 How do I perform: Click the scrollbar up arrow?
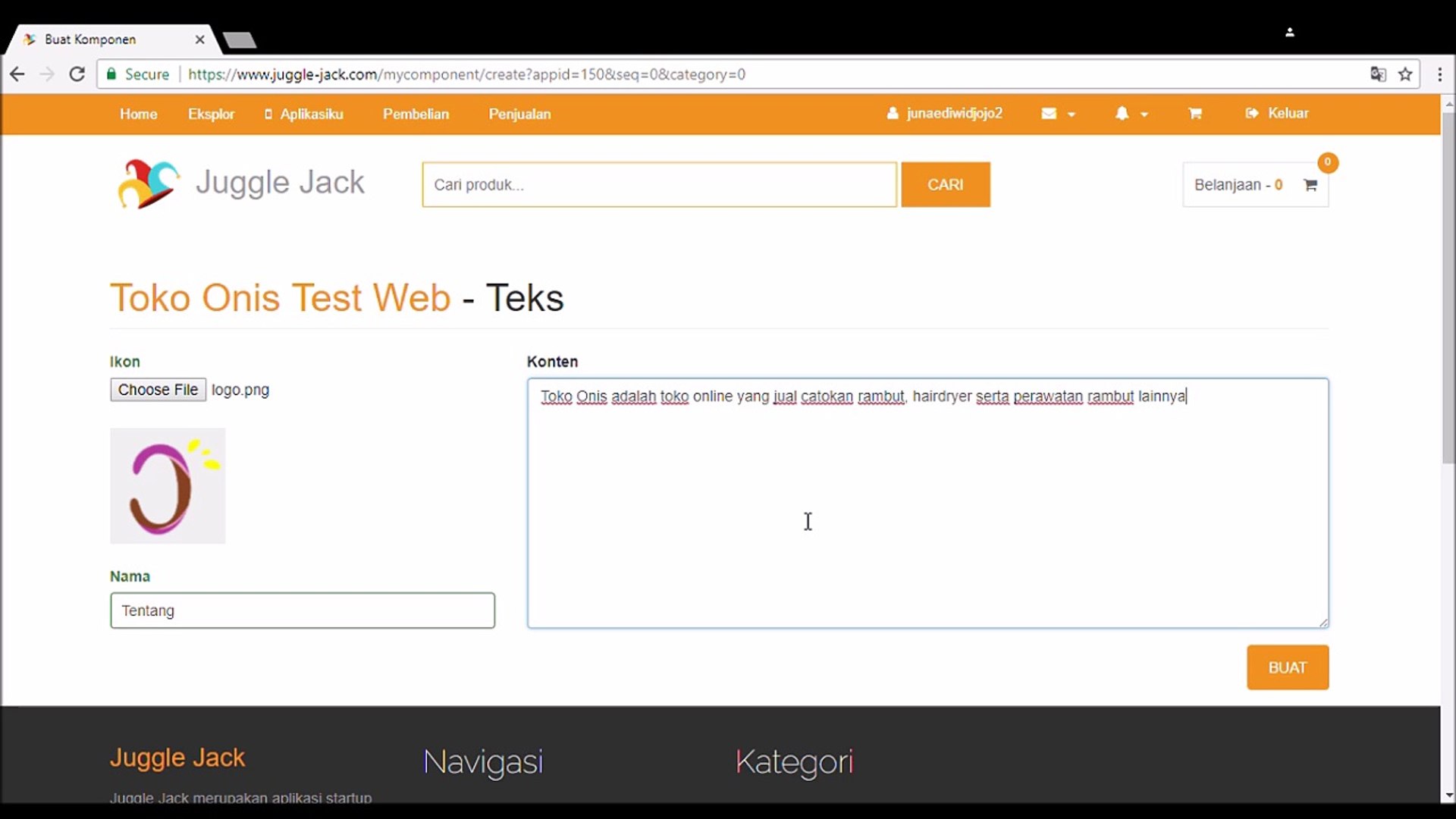(x=1448, y=103)
